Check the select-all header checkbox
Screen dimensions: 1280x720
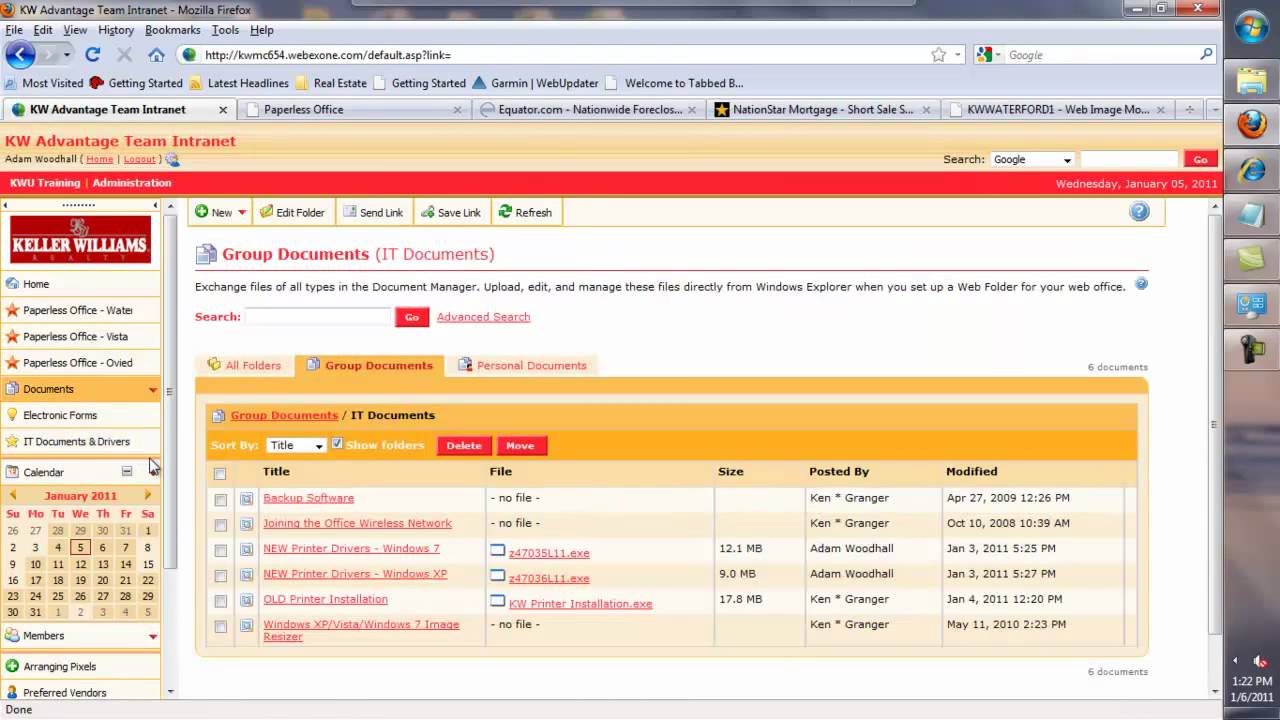pyautogui.click(x=220, y=474)
